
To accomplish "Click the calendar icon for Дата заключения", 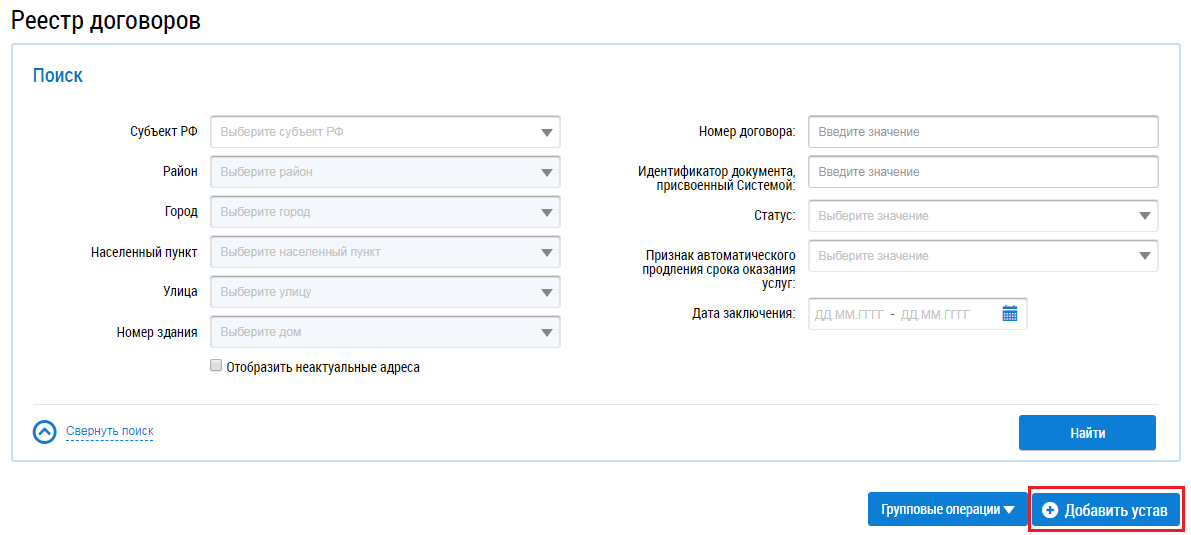I will (1009, 314).
